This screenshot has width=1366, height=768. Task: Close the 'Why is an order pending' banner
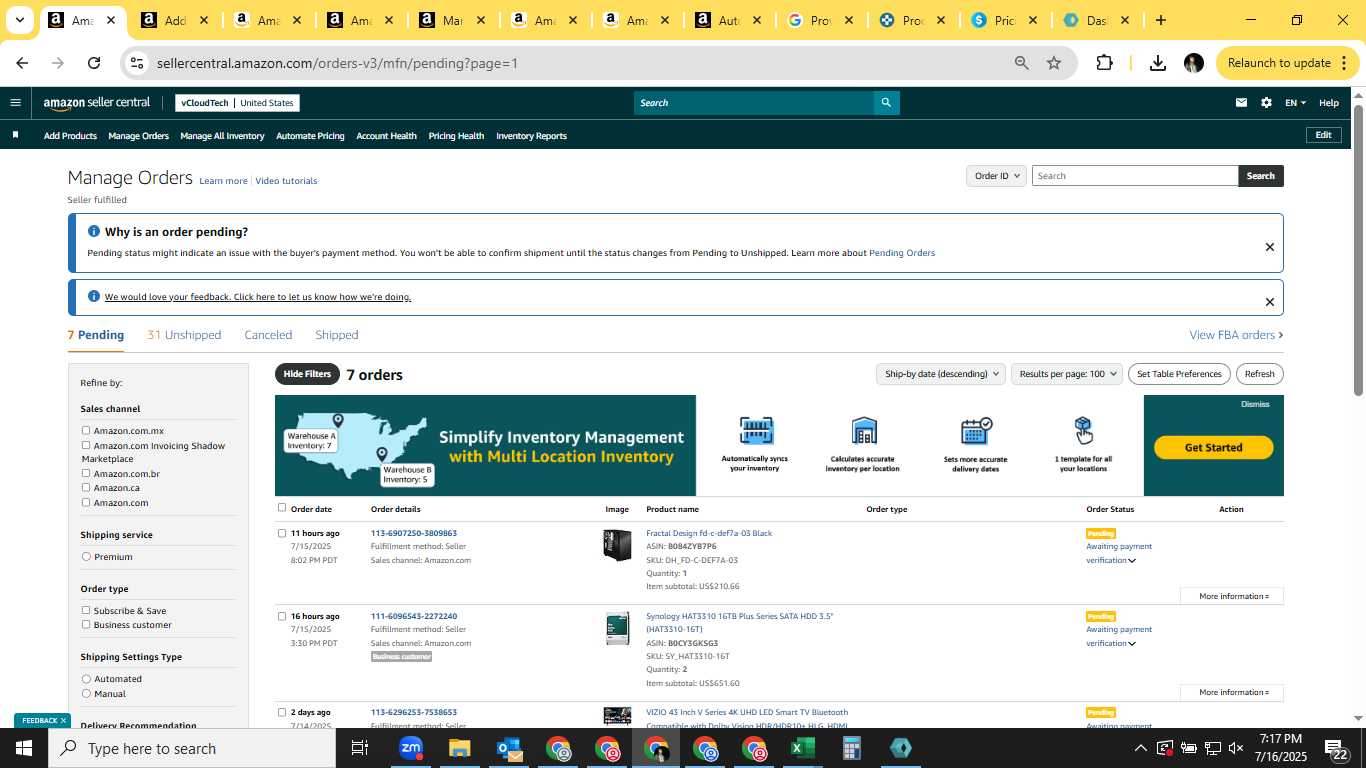click(1270, 247)
